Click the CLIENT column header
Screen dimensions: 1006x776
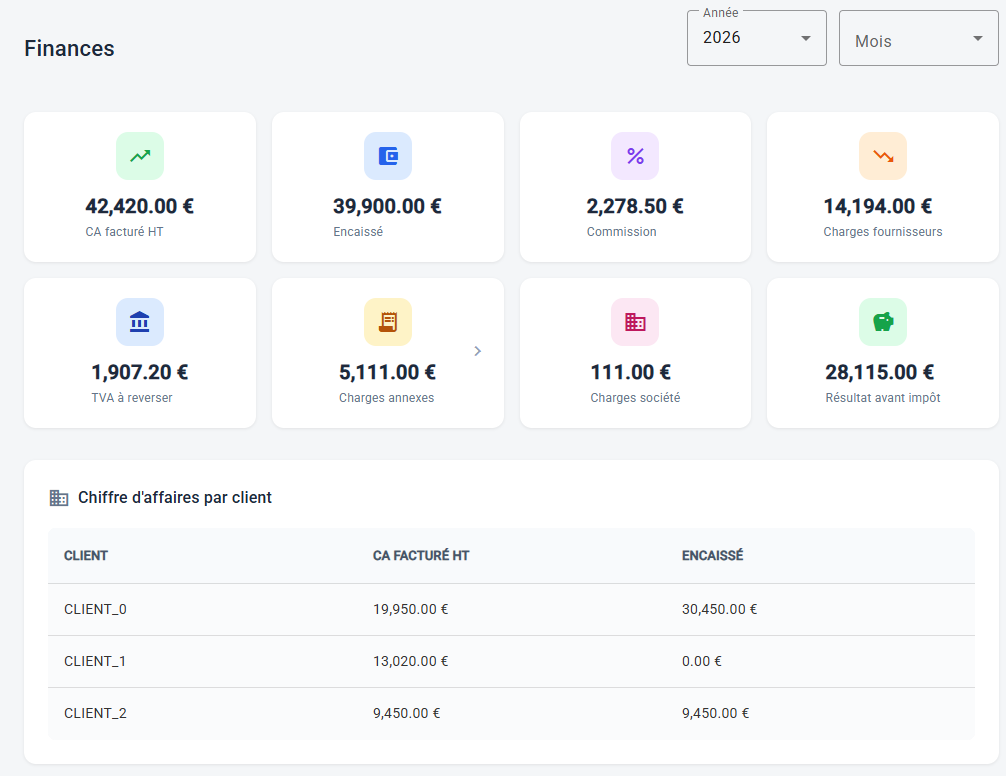86,555
